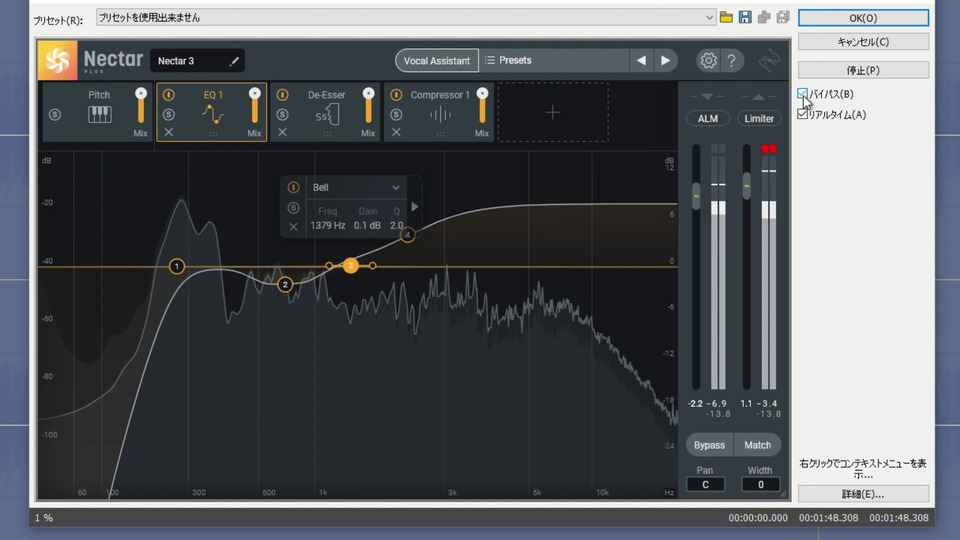Click the input gain fader handle
Image resolution: width=960 pixels, height=540 pixels.
pos(696,195)
